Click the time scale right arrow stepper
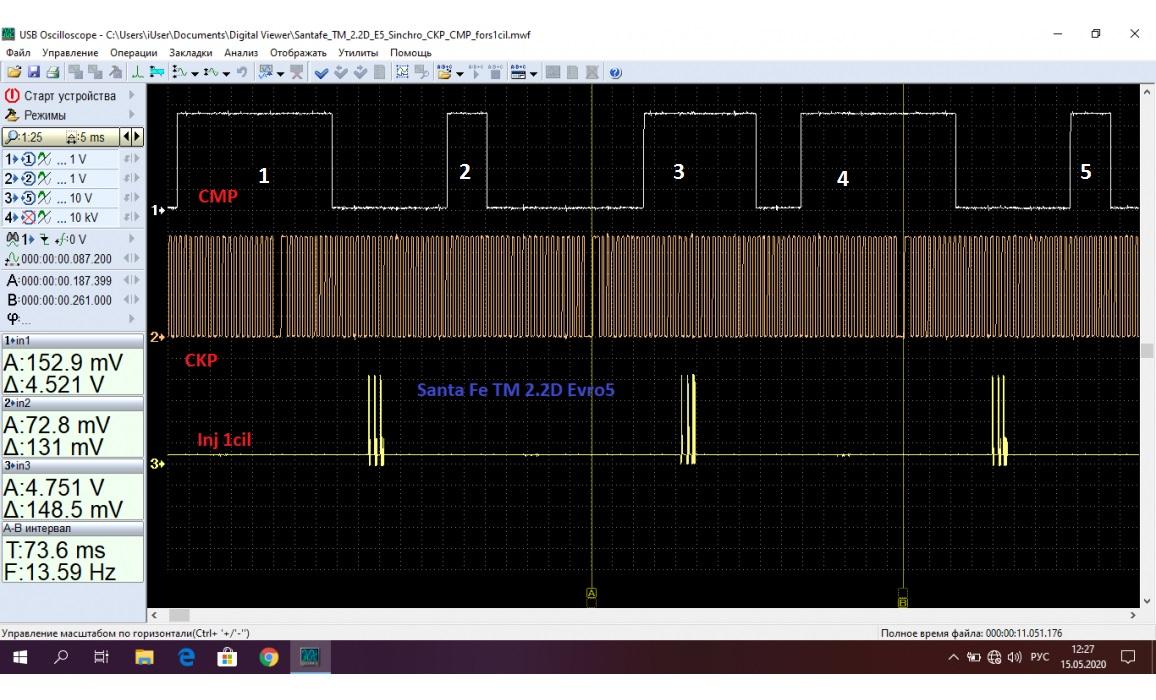1156x700 pixels. (136, 136)
